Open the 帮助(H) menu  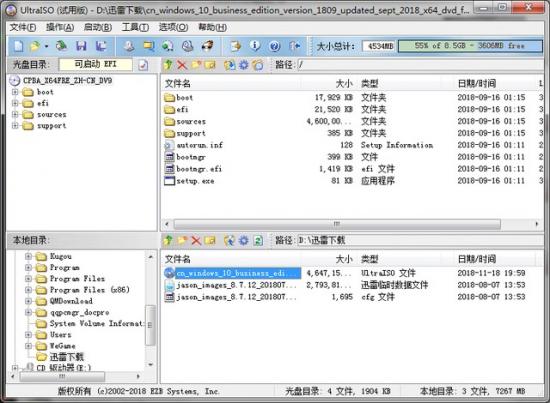pos(212,27)
